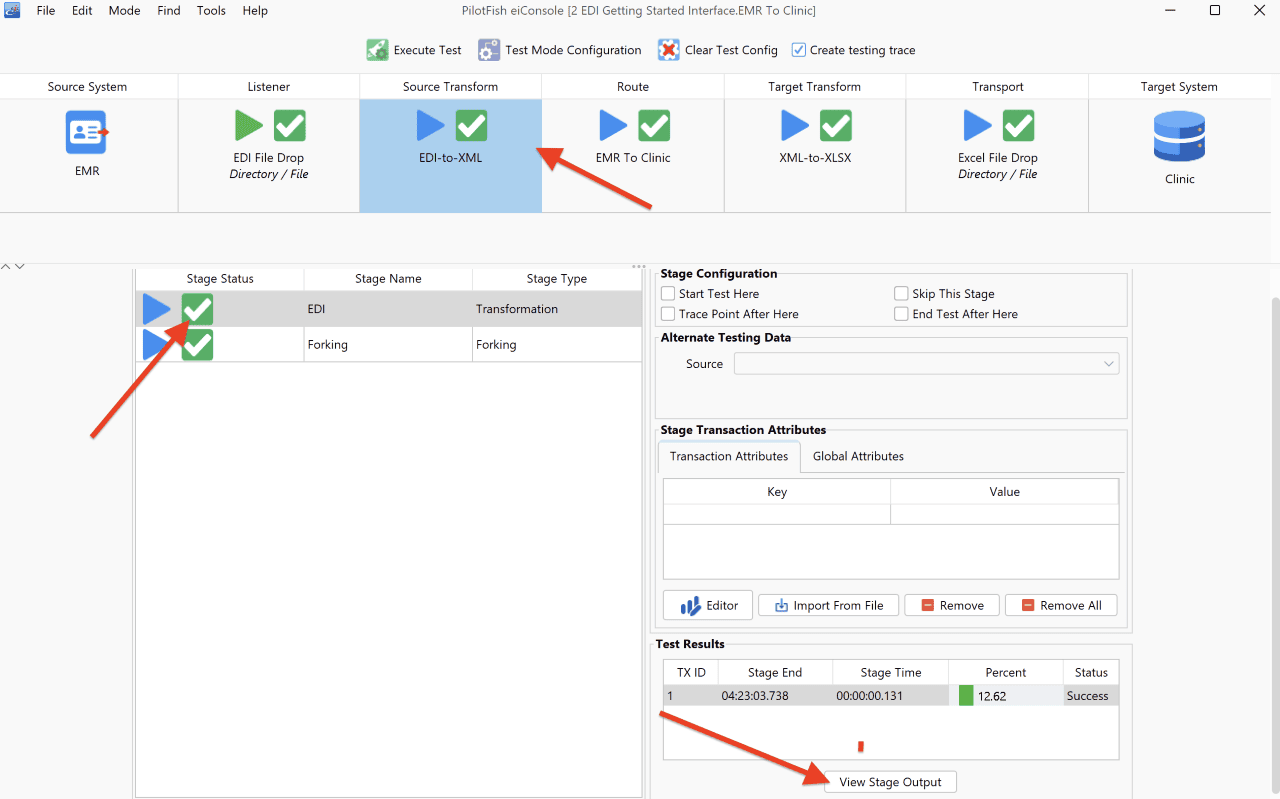Image resolution: width=1280 pixels, height=799 pixels.
Task: Click the Transport stage play arrow icon
Action: 977,125
